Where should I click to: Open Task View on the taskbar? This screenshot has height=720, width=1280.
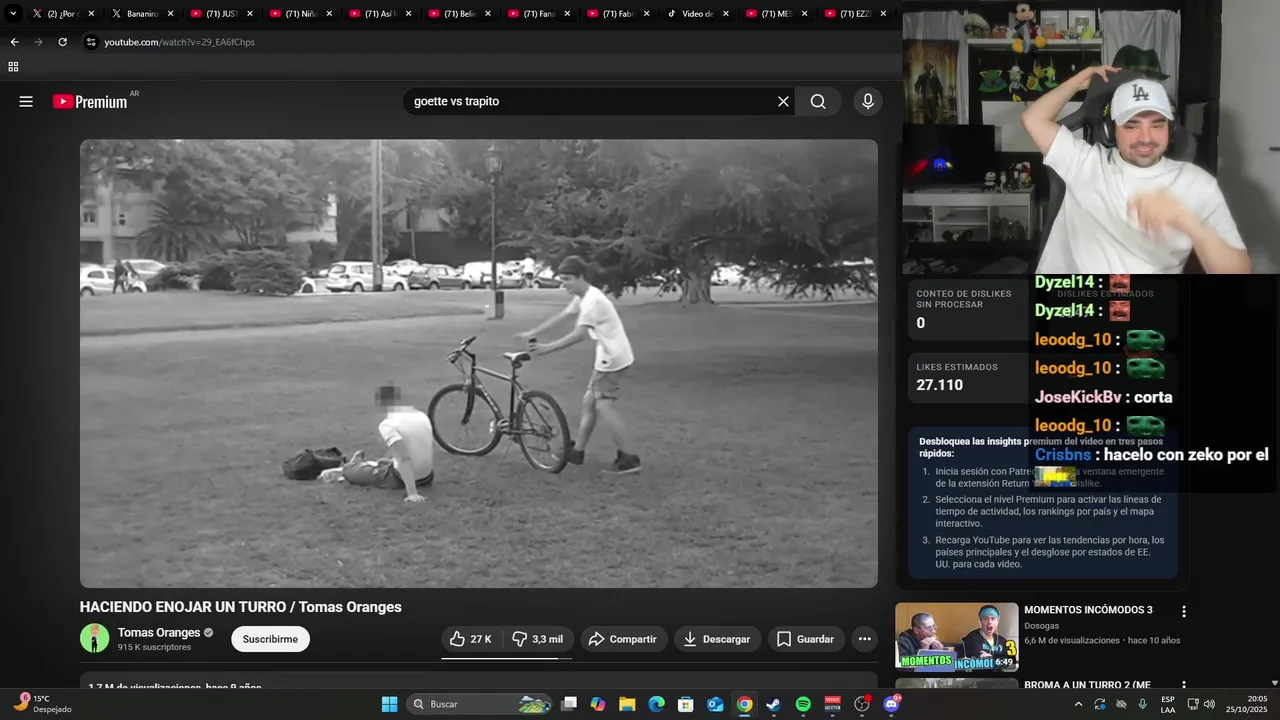(569, 704)
